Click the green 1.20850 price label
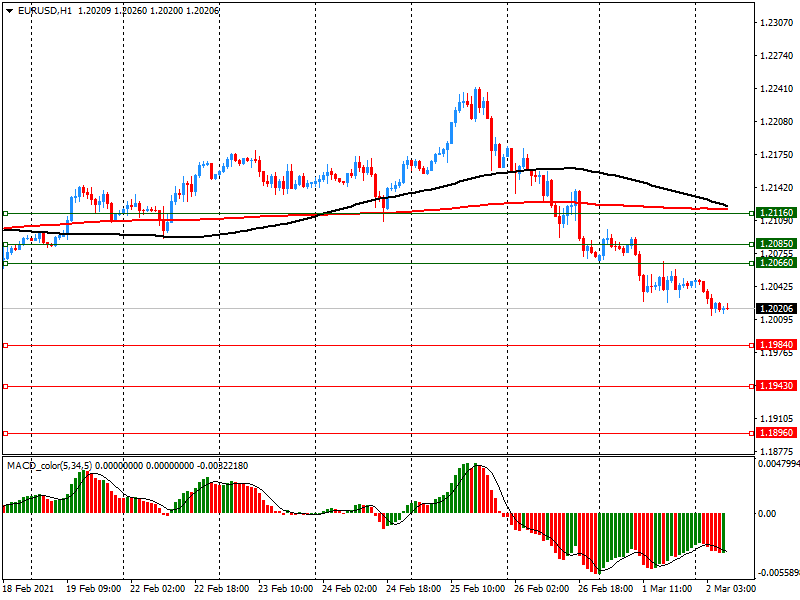Screen dimensions: 800x600 [776, 244]
